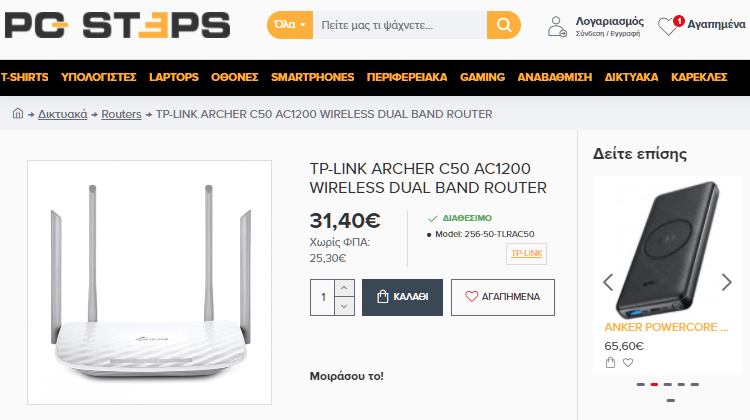Expand the Όλα category dropdown
This screenshot has height=420, width=750.
pyautogui.click(x=290, y=25)
